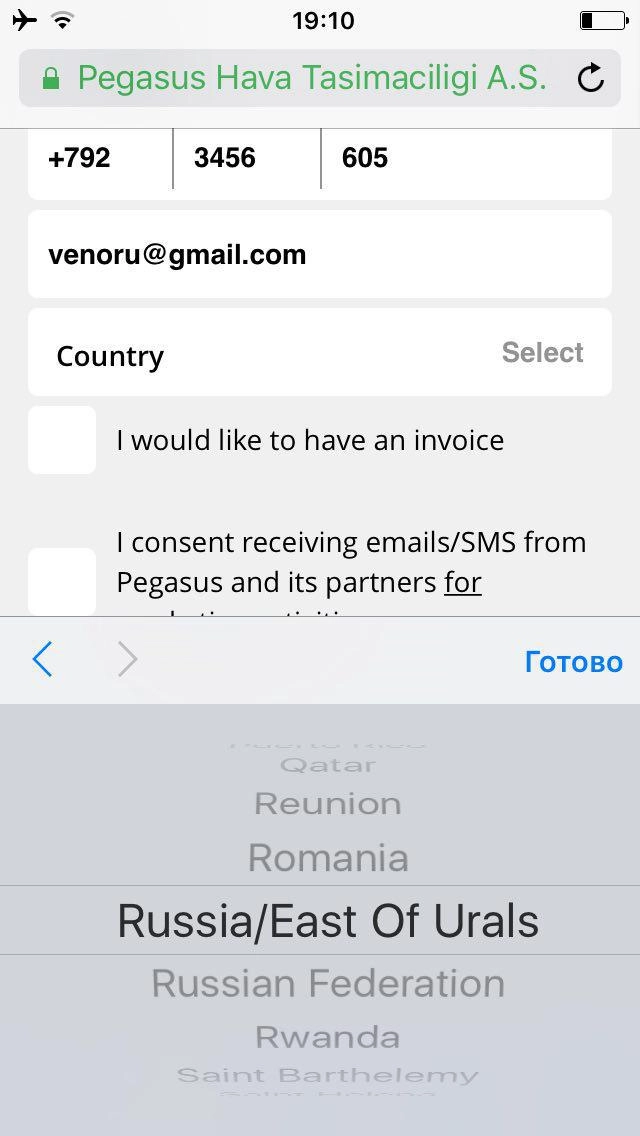Screen dimensions: 640x1136
Task: Open the Country Select dropdown
Action: pos(320,353)
